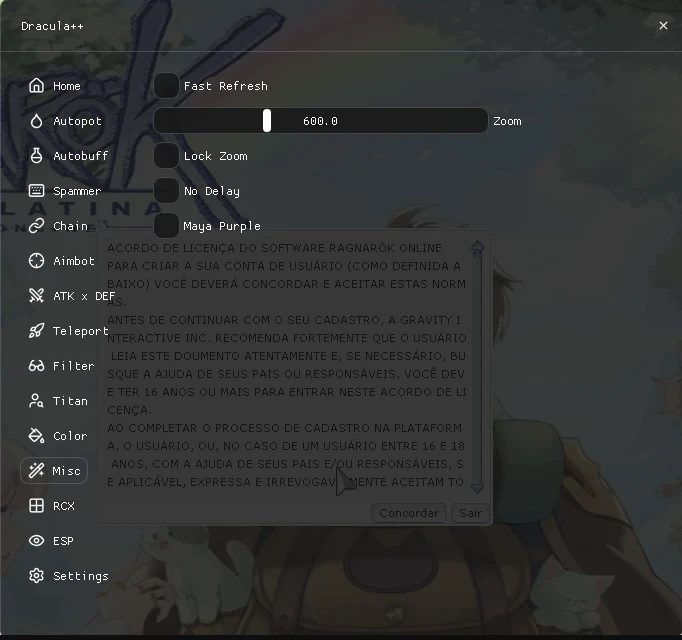Click the Autobuff flask icon
The image size is (682, 640).
pos(37,156)
